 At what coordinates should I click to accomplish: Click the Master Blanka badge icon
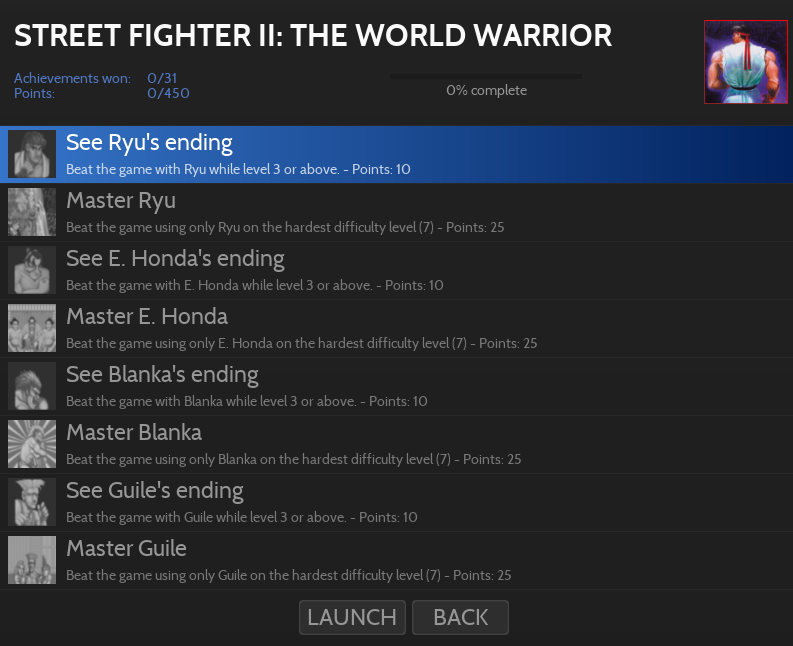pyautogui.click(x=32, y=444)
